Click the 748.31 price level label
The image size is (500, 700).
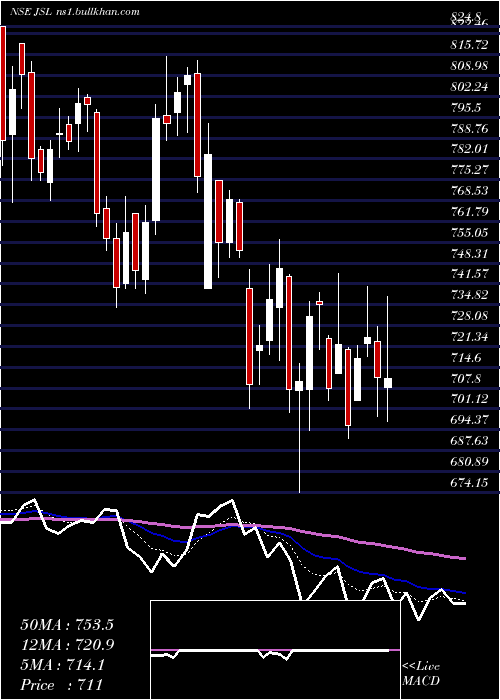(469, 254)
